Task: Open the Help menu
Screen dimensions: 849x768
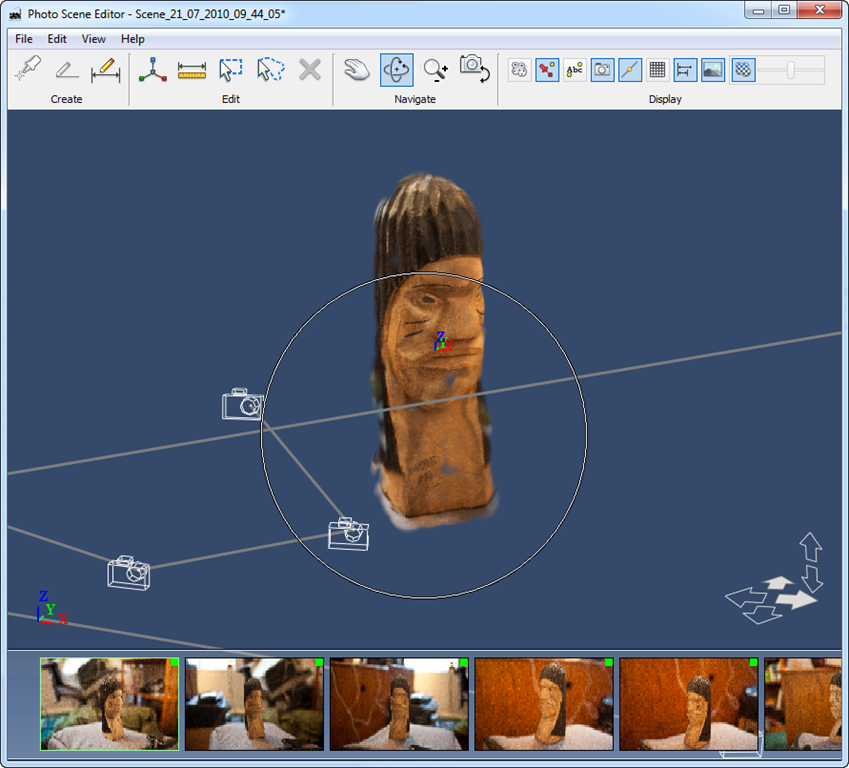Action: coord(131,39)
